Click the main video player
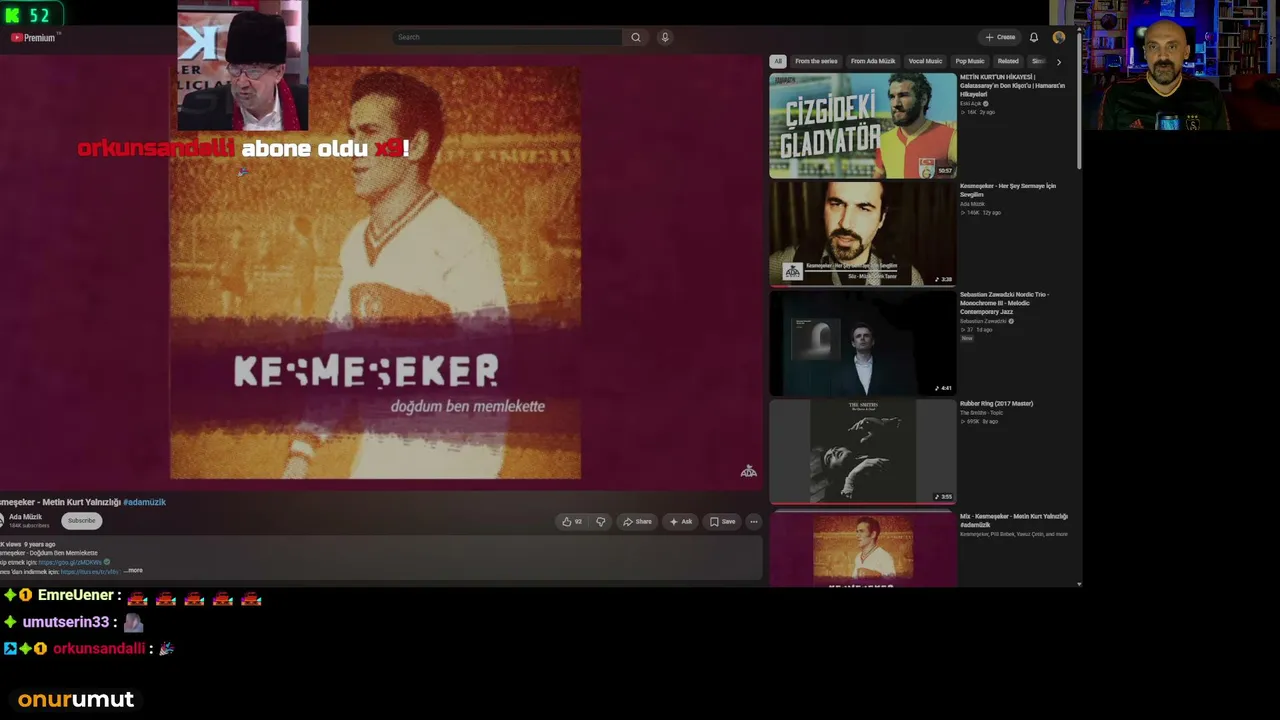This screenshot has width=1280, height=720. [x=381, y=272]
